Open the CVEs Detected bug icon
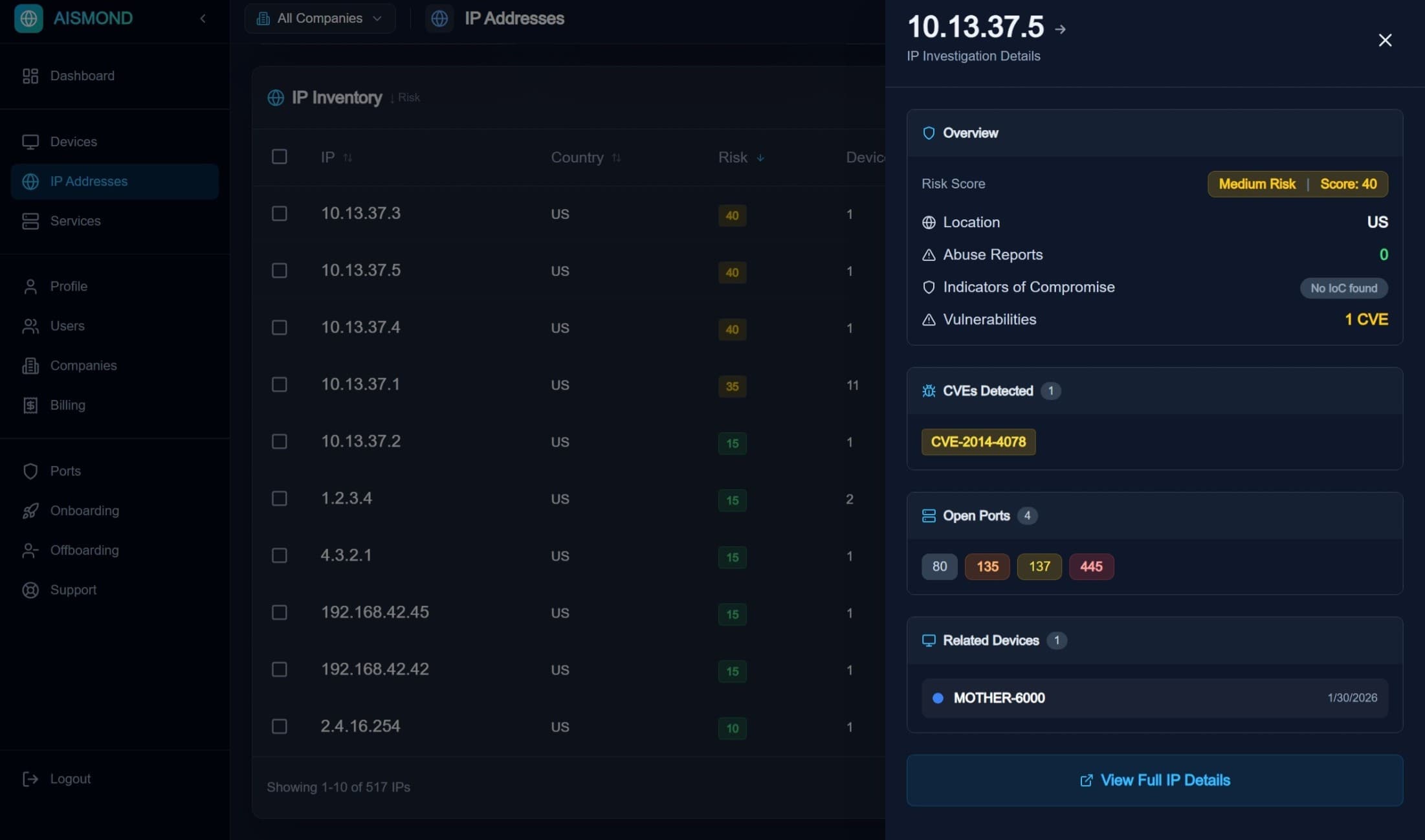Screen dimensions: 1425x840 pos(929,390)
